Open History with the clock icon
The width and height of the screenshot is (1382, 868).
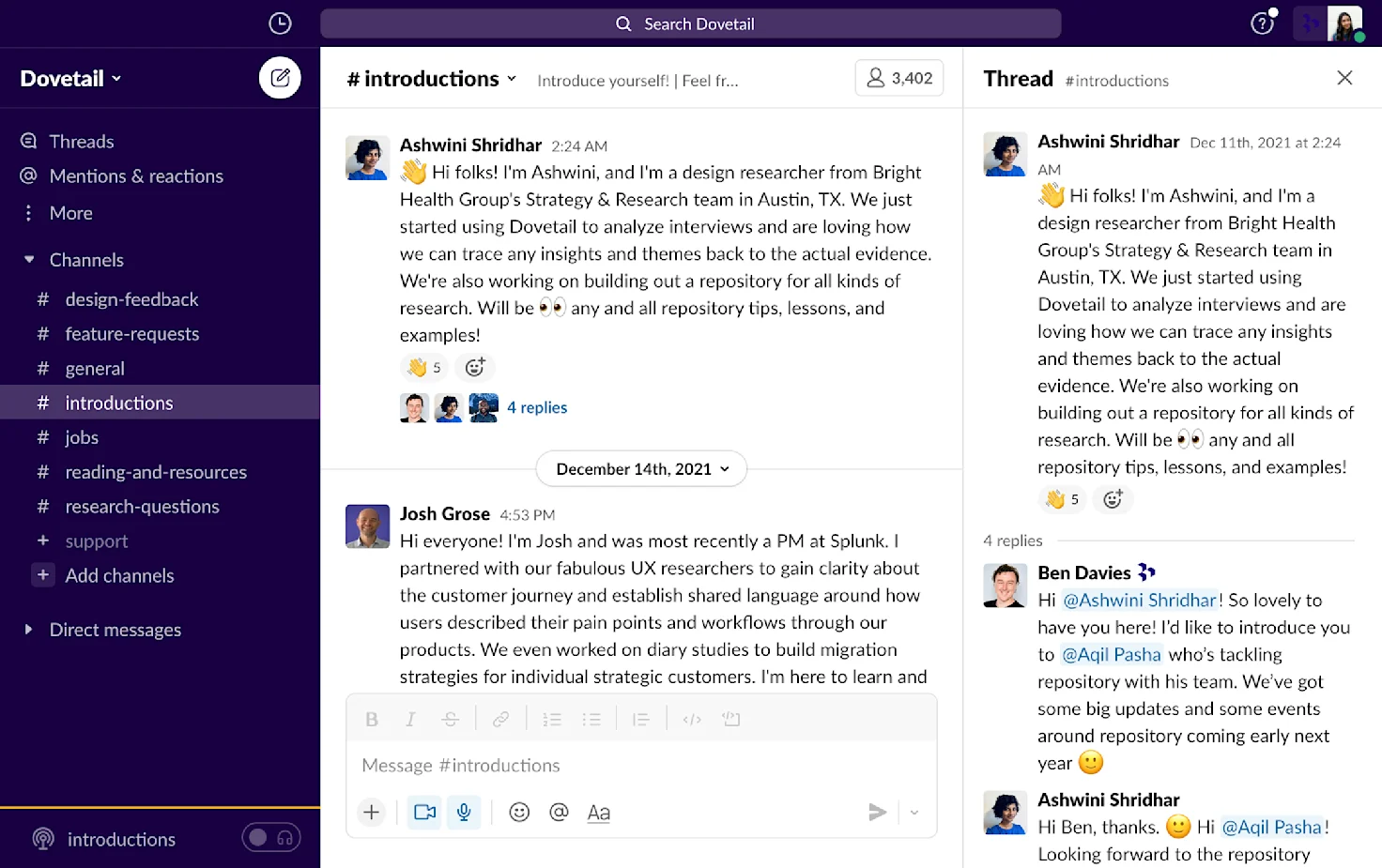point(279,23)
